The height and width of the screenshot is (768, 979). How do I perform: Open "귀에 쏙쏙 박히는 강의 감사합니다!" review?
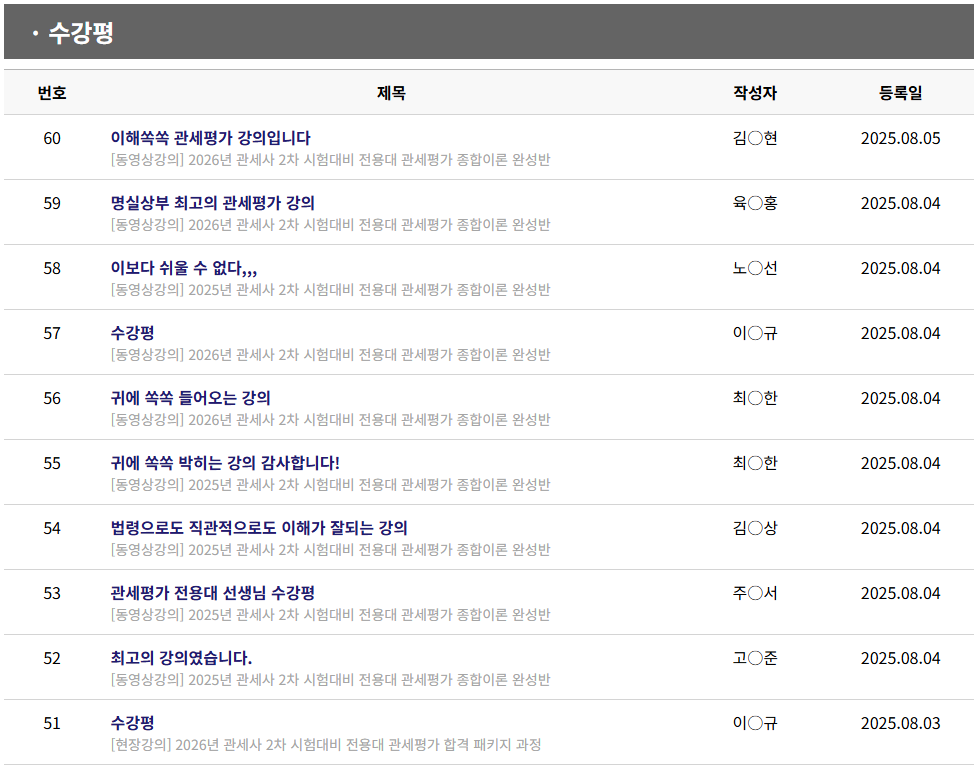point(225,463)
